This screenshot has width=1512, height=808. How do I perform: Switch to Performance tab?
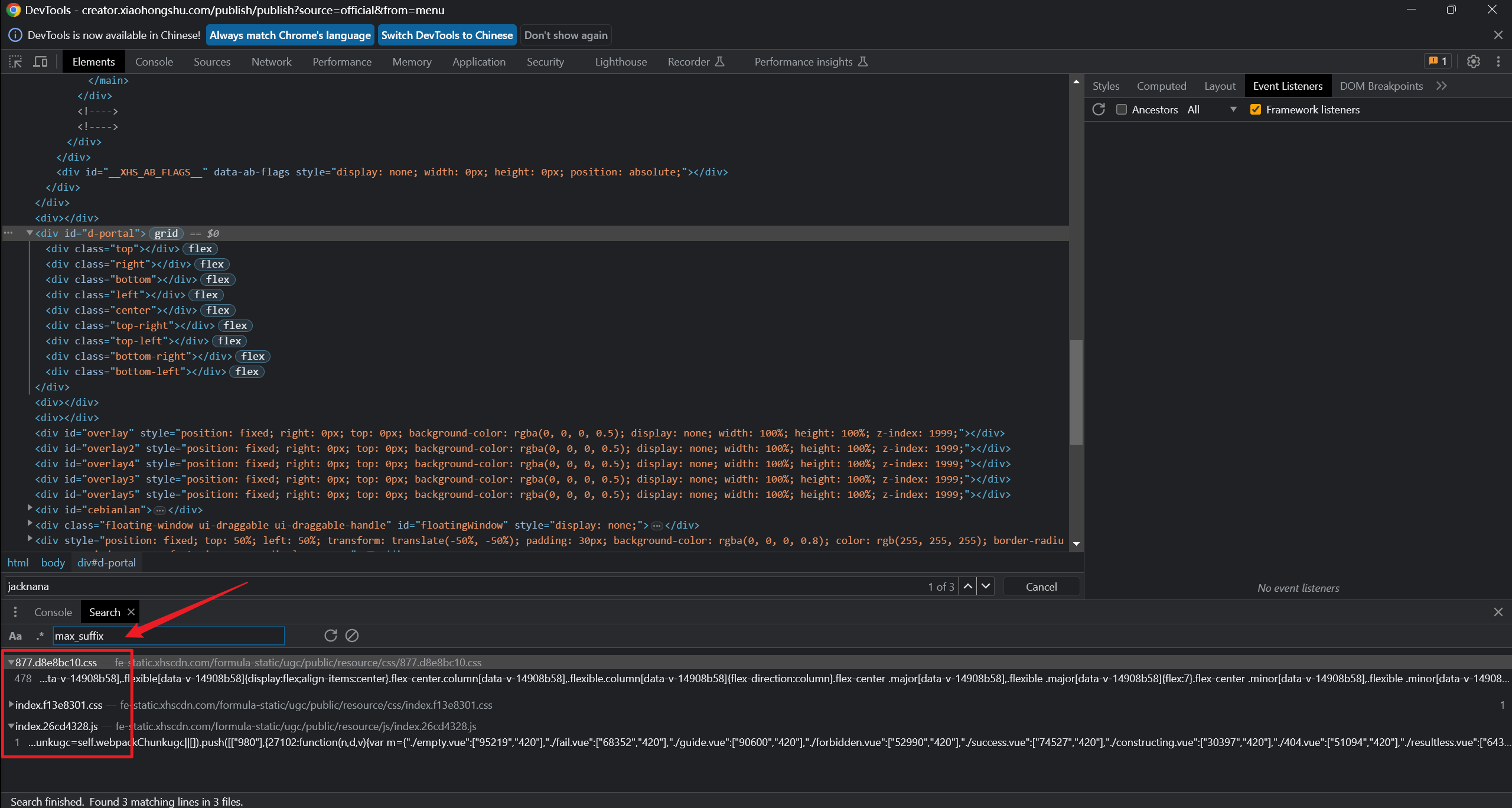342,61
